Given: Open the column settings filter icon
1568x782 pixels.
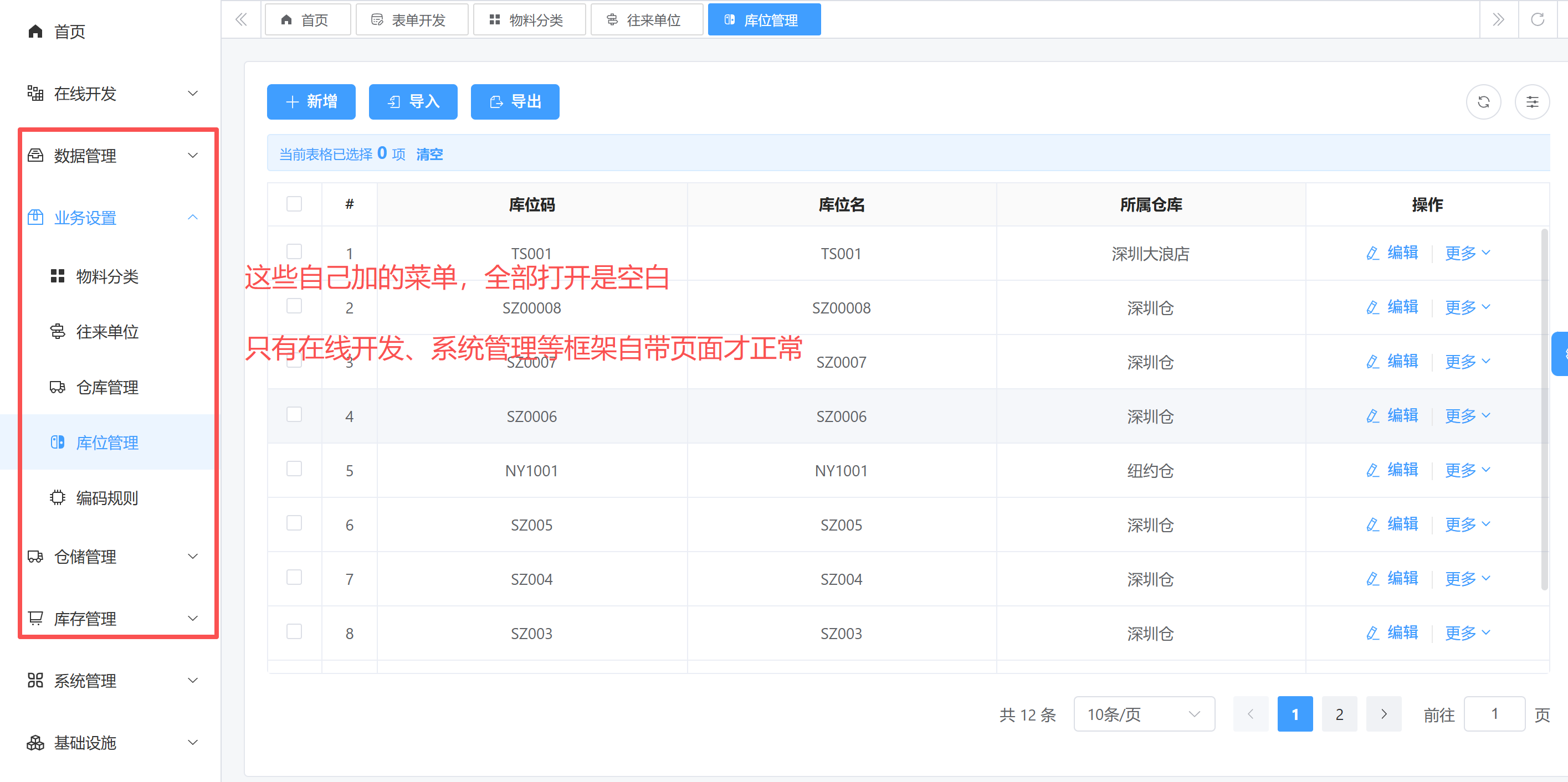Looking at the screenshot, I should click(x=1531, y=102).
